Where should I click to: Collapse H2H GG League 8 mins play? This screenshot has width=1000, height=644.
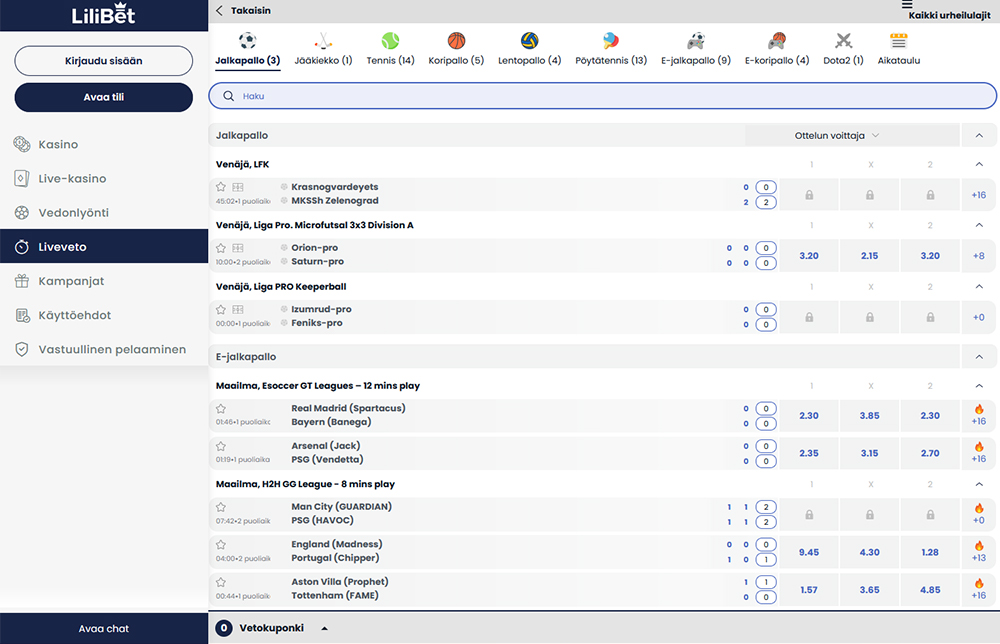coord(979,485)
